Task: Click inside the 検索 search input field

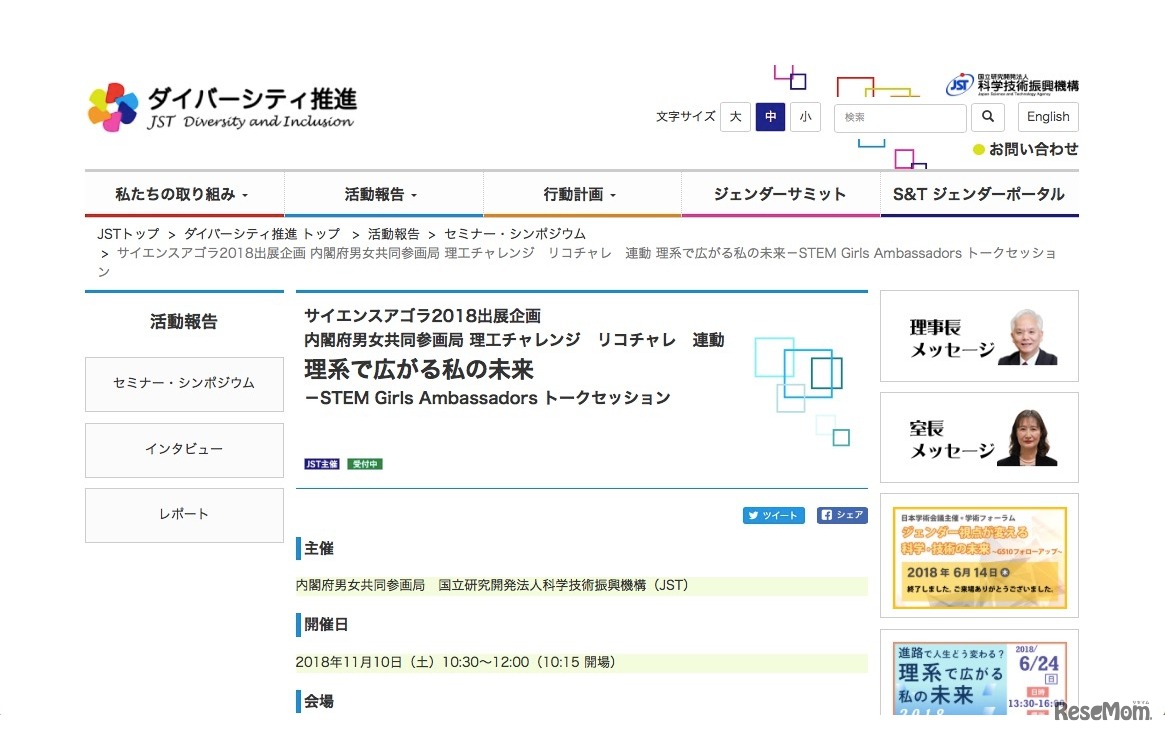Action: pyautogui.click(x=898, y=117)
